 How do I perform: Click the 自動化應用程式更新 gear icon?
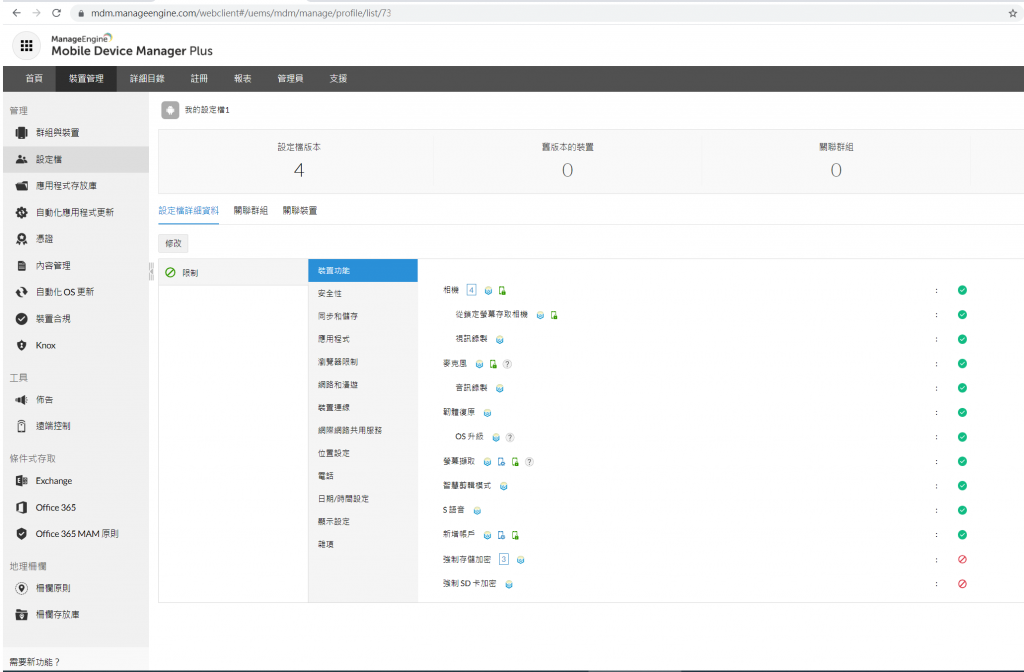point(22,213)
